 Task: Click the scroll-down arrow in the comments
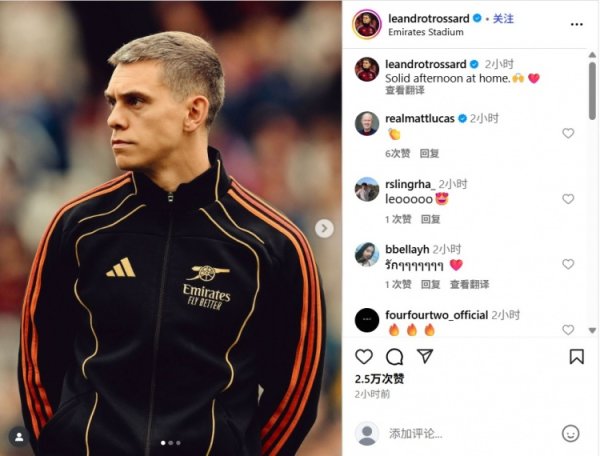click(x=592, y=331)
